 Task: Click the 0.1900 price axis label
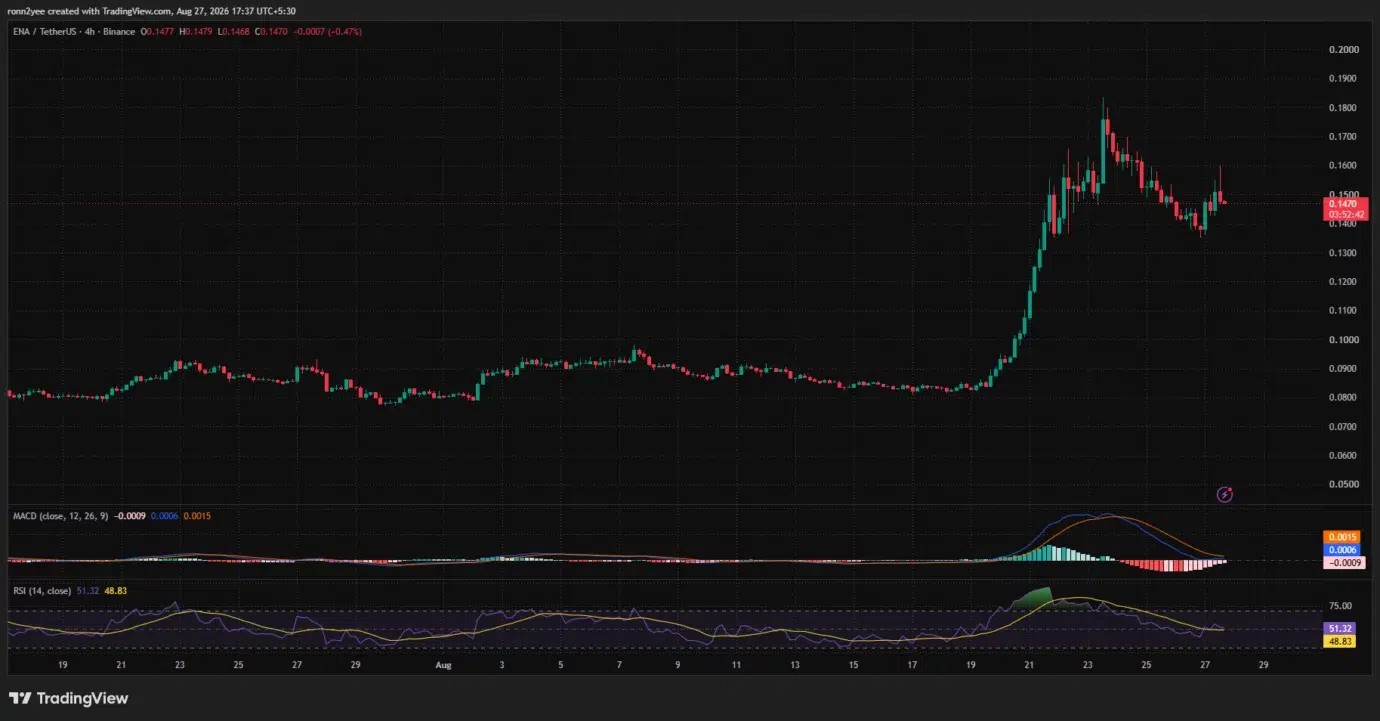1343,79
